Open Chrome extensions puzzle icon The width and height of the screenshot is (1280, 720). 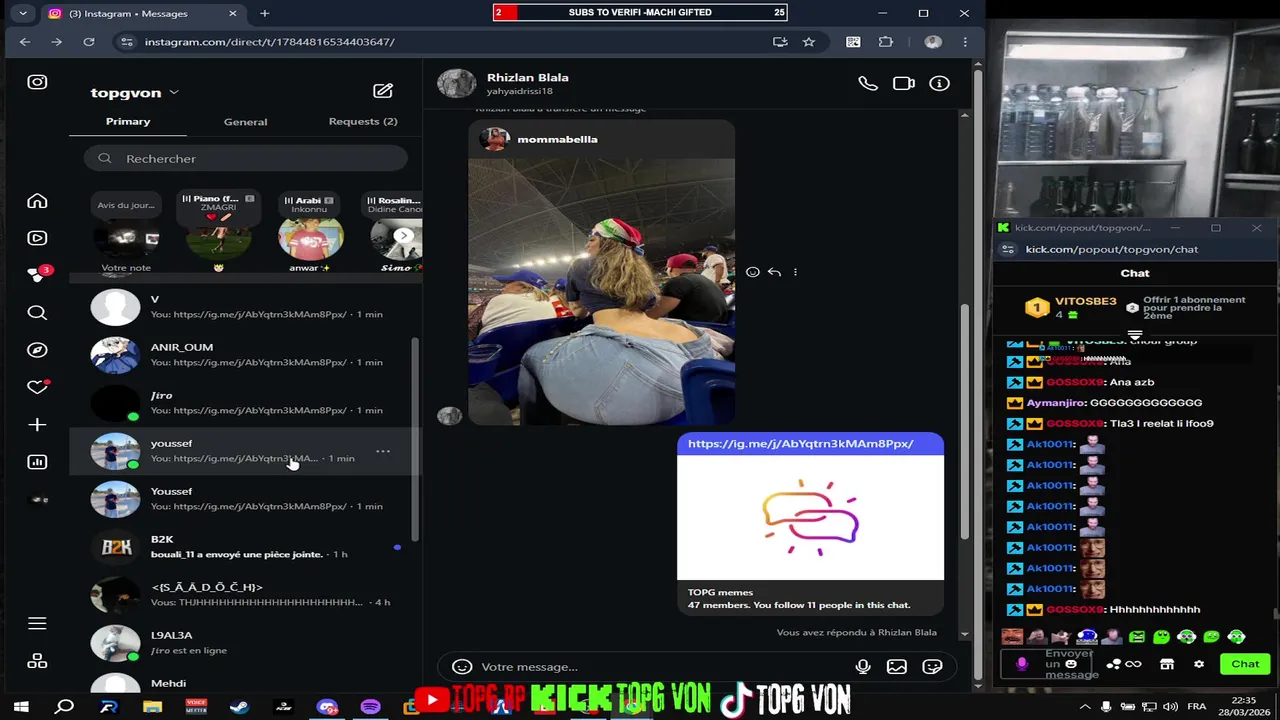[x=886, y=42]
